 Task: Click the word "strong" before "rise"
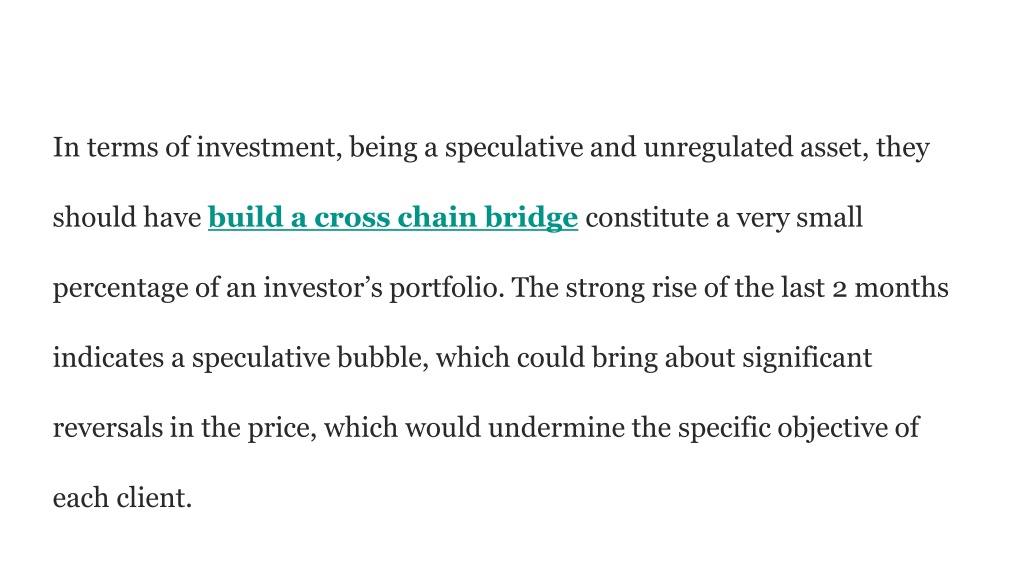point(605,289)
